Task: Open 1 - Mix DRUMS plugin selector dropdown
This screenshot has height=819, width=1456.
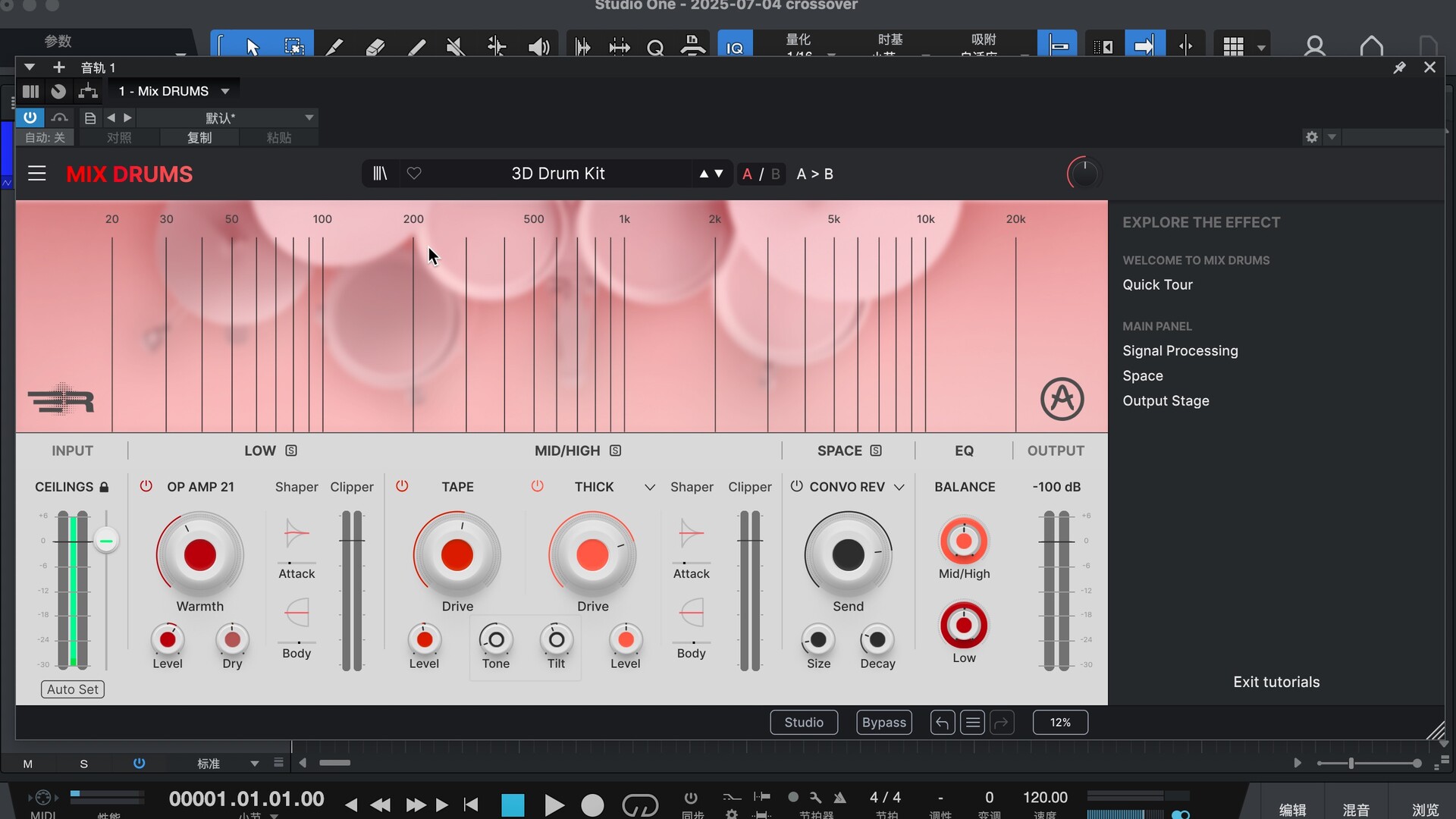Action: pyautogui.click(x=225, y=92)
